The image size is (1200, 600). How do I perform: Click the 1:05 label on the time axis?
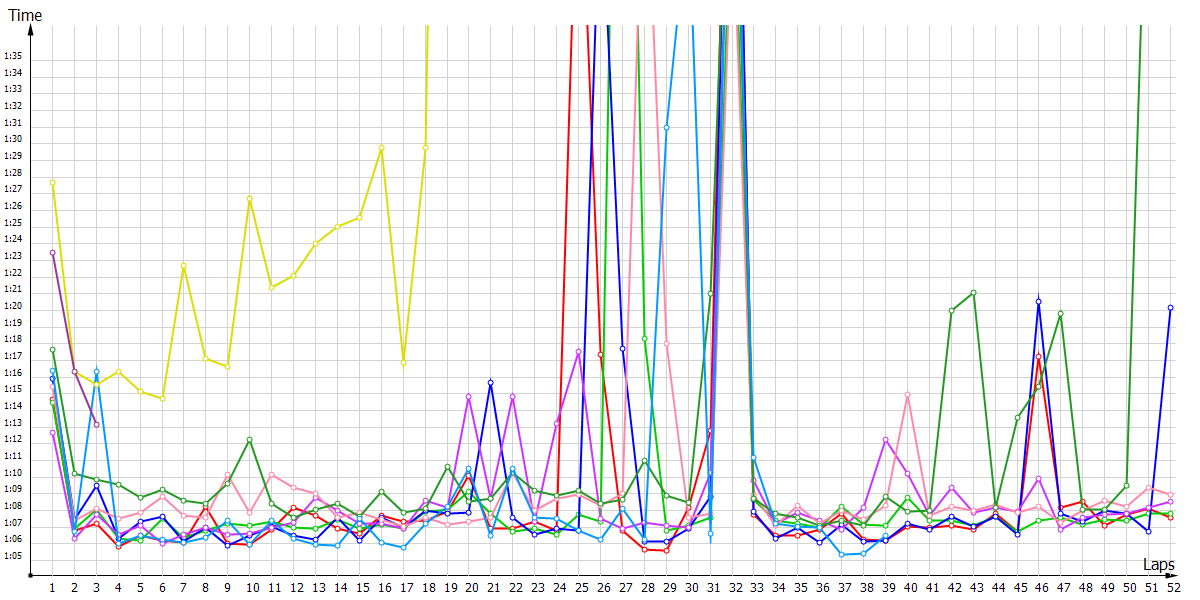pos(13,556)
